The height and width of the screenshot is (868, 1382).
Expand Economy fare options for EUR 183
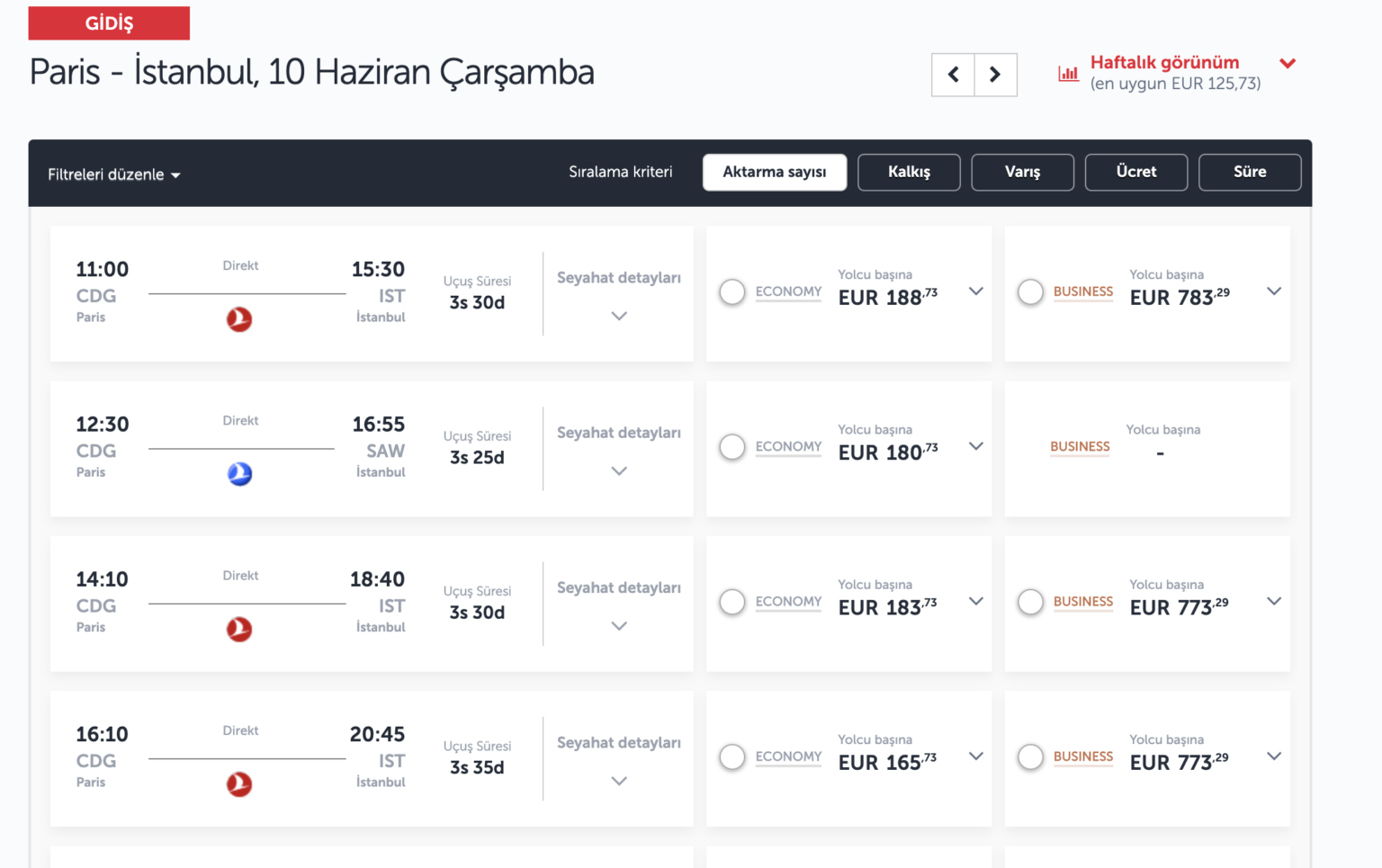pos(976,601)
